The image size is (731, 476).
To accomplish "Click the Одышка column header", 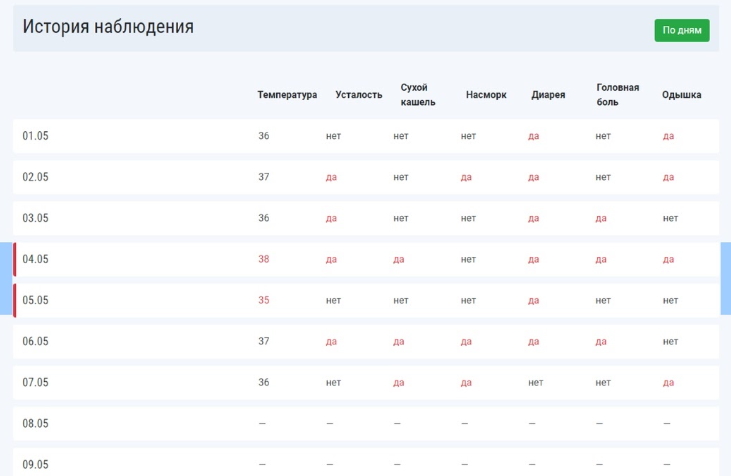I will point(681,95).
